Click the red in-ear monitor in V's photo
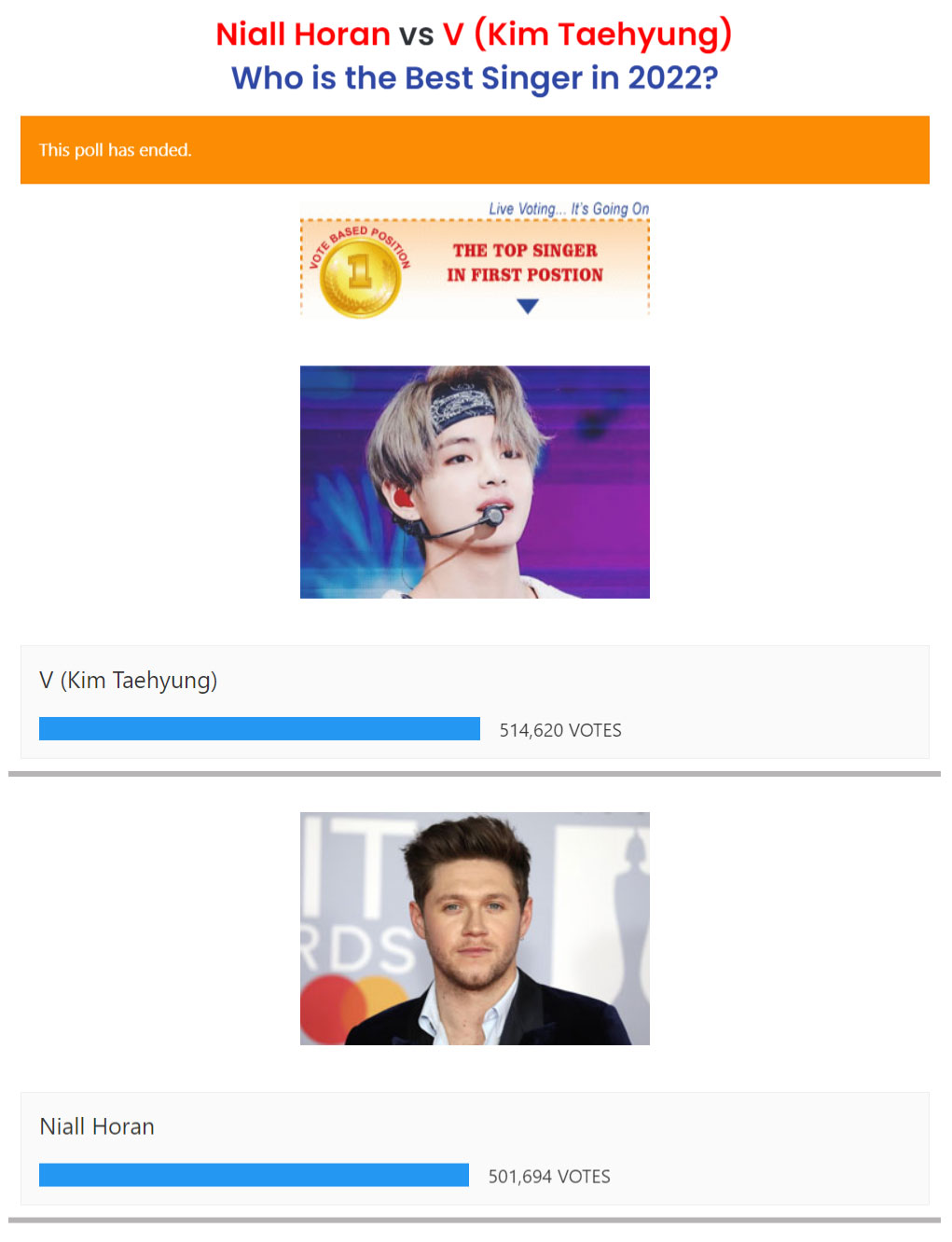This screenshot has height=1242, width=952. pos(403,498)
